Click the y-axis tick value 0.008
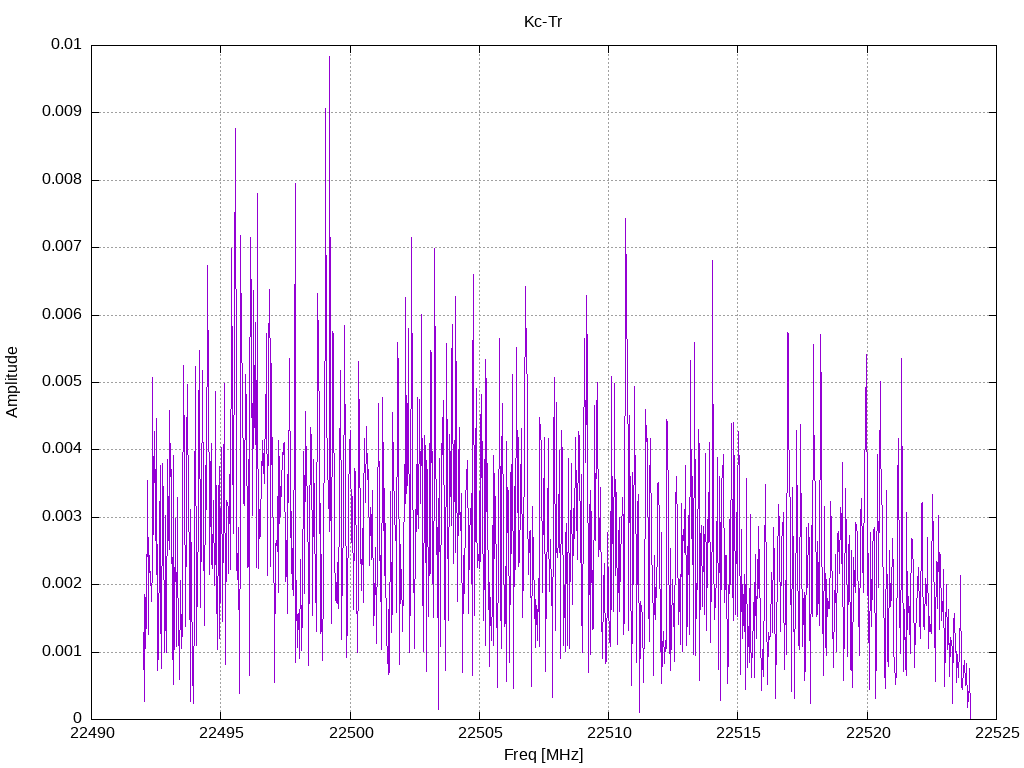The width and height of the screenshot is (1024, 768). (62, 180)
